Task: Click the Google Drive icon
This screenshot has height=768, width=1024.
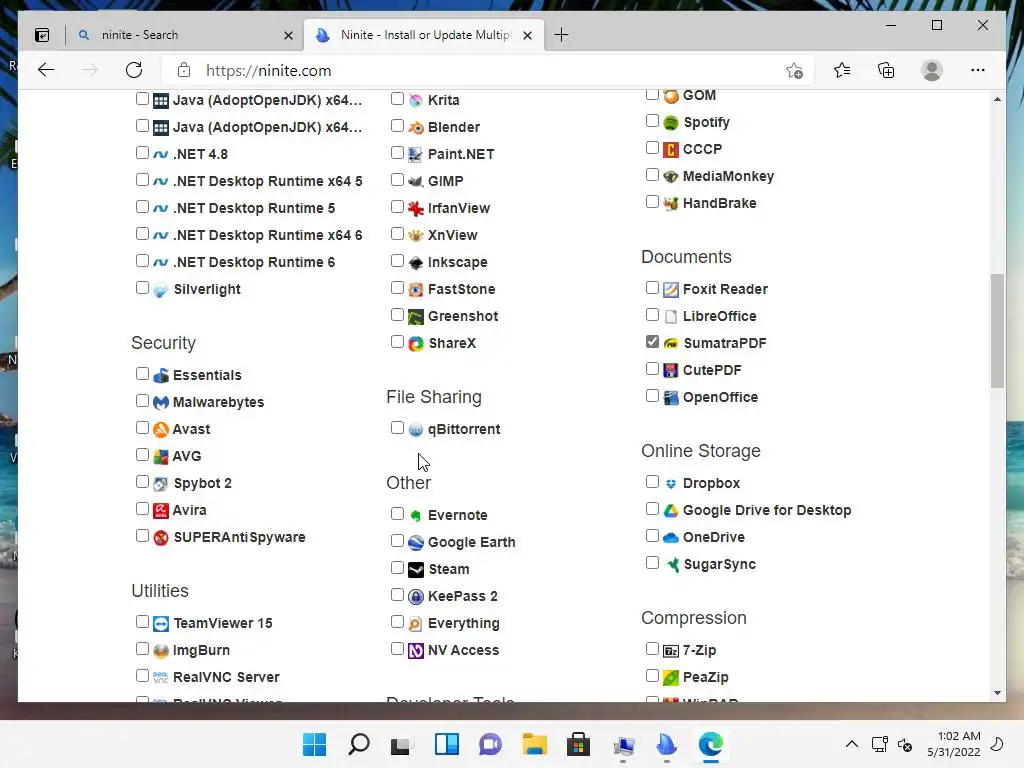Action: coord(671,511)
